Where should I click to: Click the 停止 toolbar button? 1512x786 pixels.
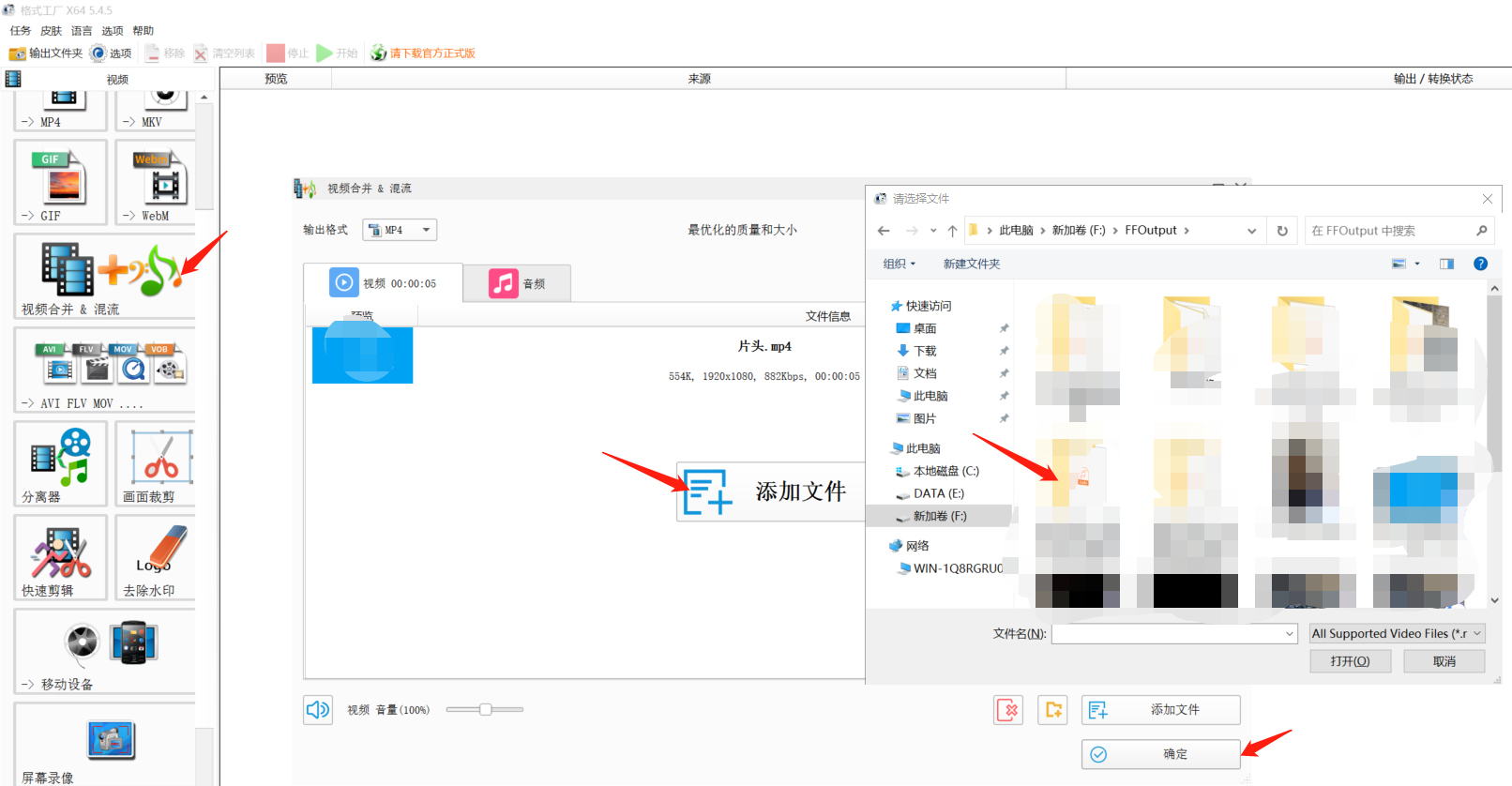288,53
